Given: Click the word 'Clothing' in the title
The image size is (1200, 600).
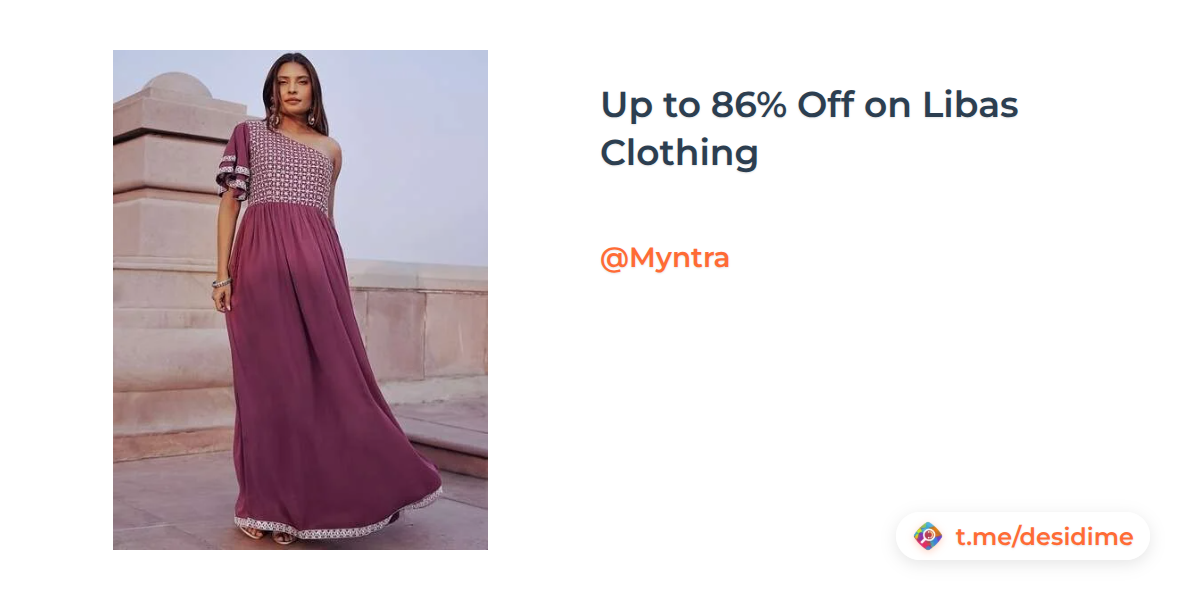Looking at the screenshot, I should [679, 153].
